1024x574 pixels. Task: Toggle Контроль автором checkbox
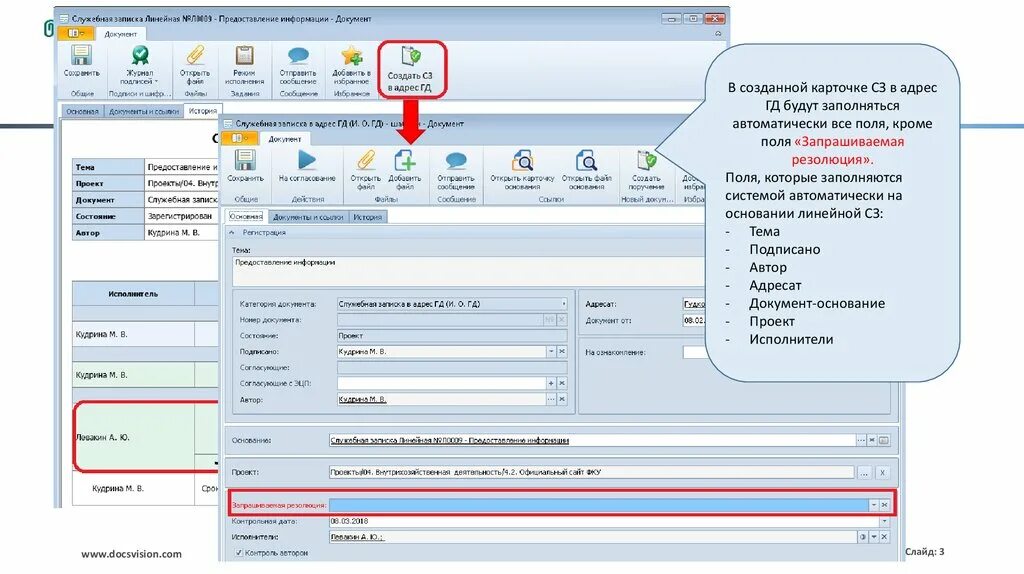[x=238, y=552]
